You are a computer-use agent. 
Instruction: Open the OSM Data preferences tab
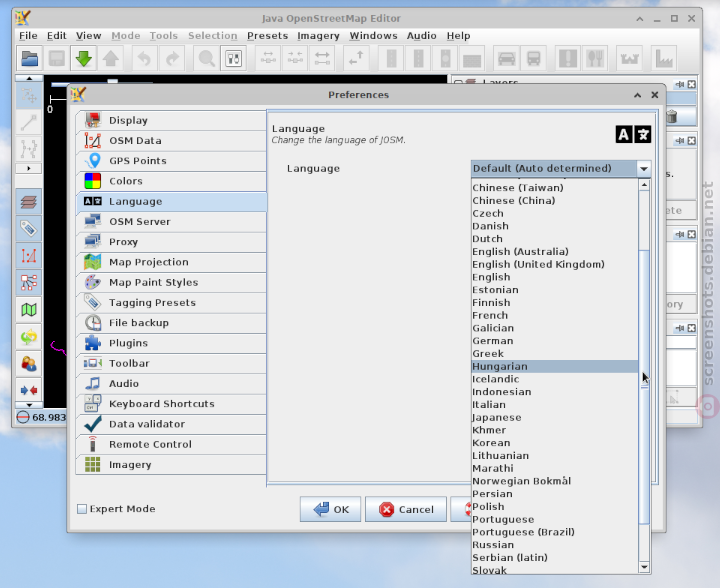(171, 140)
